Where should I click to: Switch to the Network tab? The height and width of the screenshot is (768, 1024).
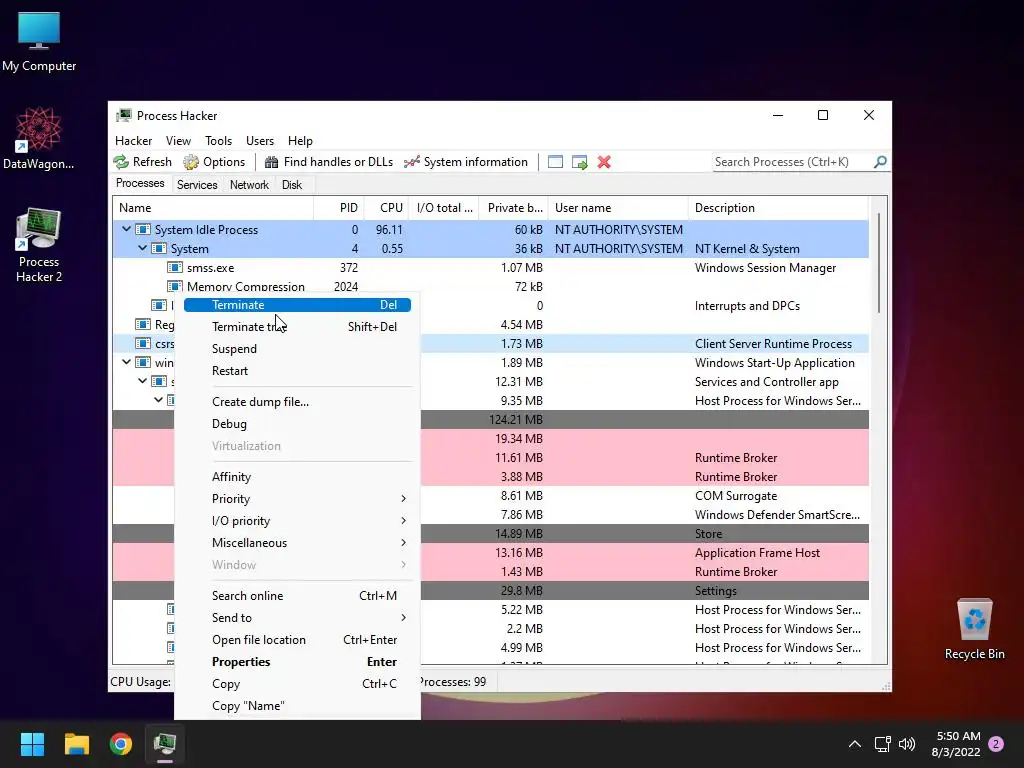tap(249, 185)
